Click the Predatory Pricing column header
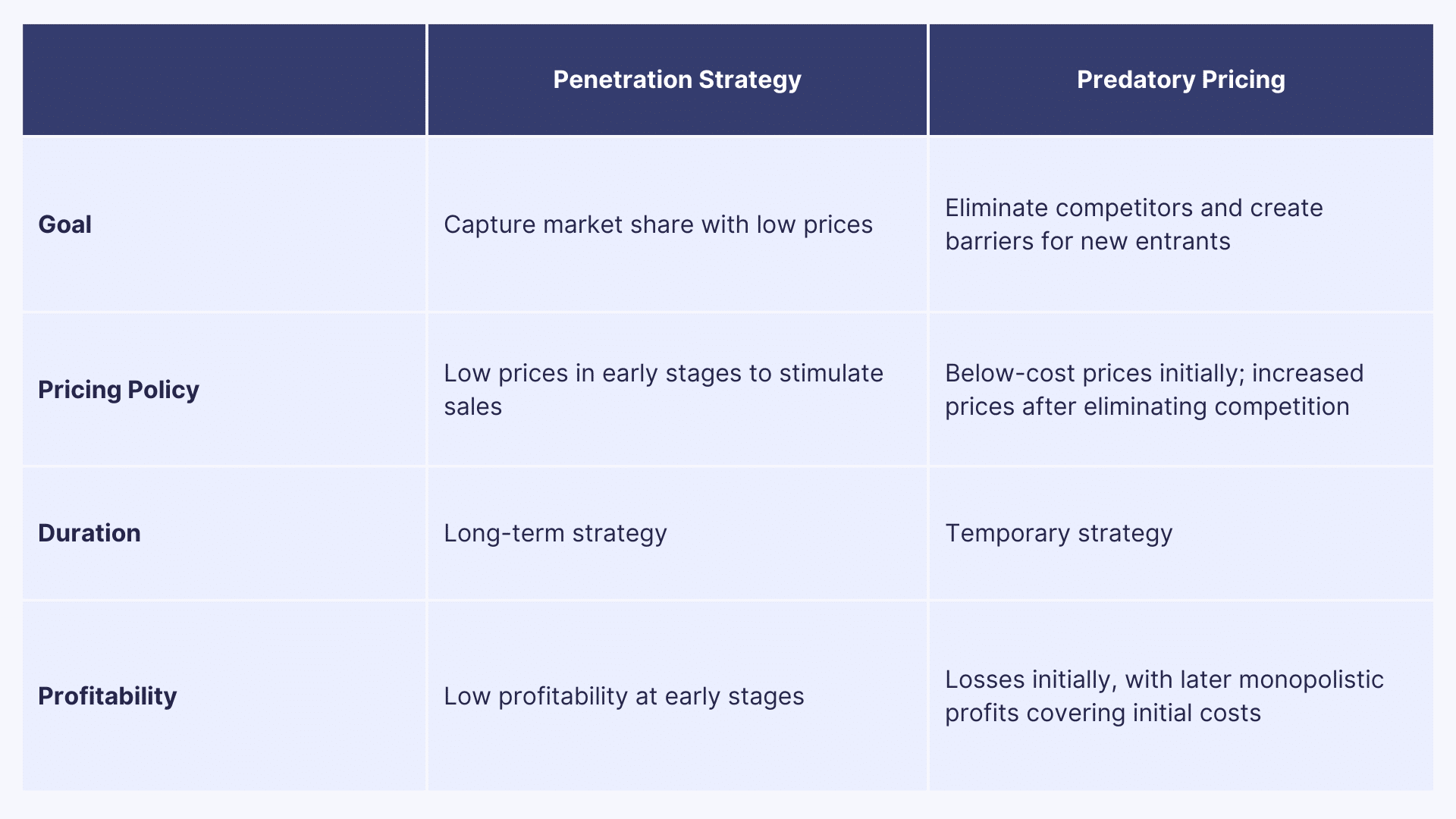This screenshot has height=819, width=1456. coord(1181,80)
